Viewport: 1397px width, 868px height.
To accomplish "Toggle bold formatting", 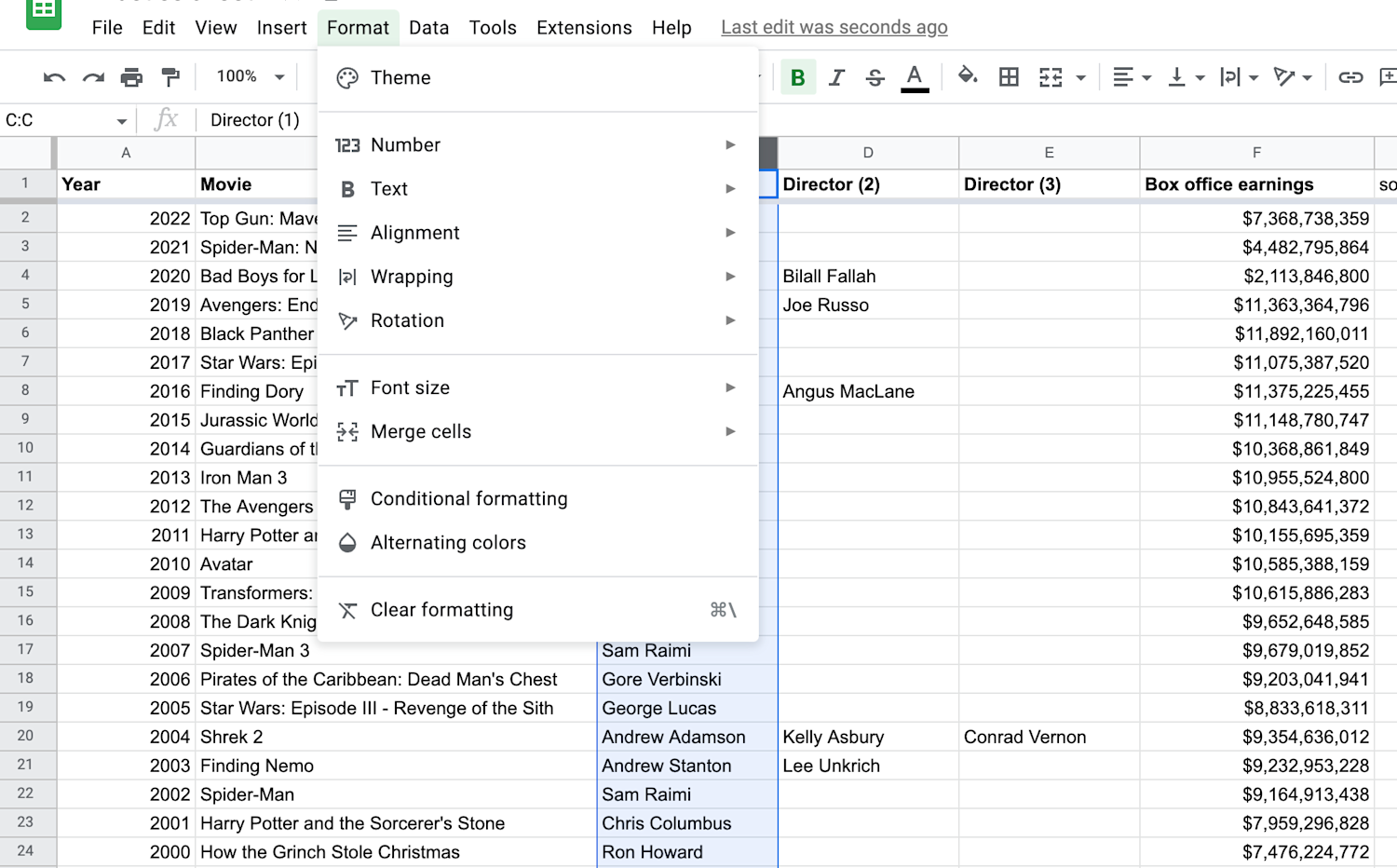I will point(798,77).
